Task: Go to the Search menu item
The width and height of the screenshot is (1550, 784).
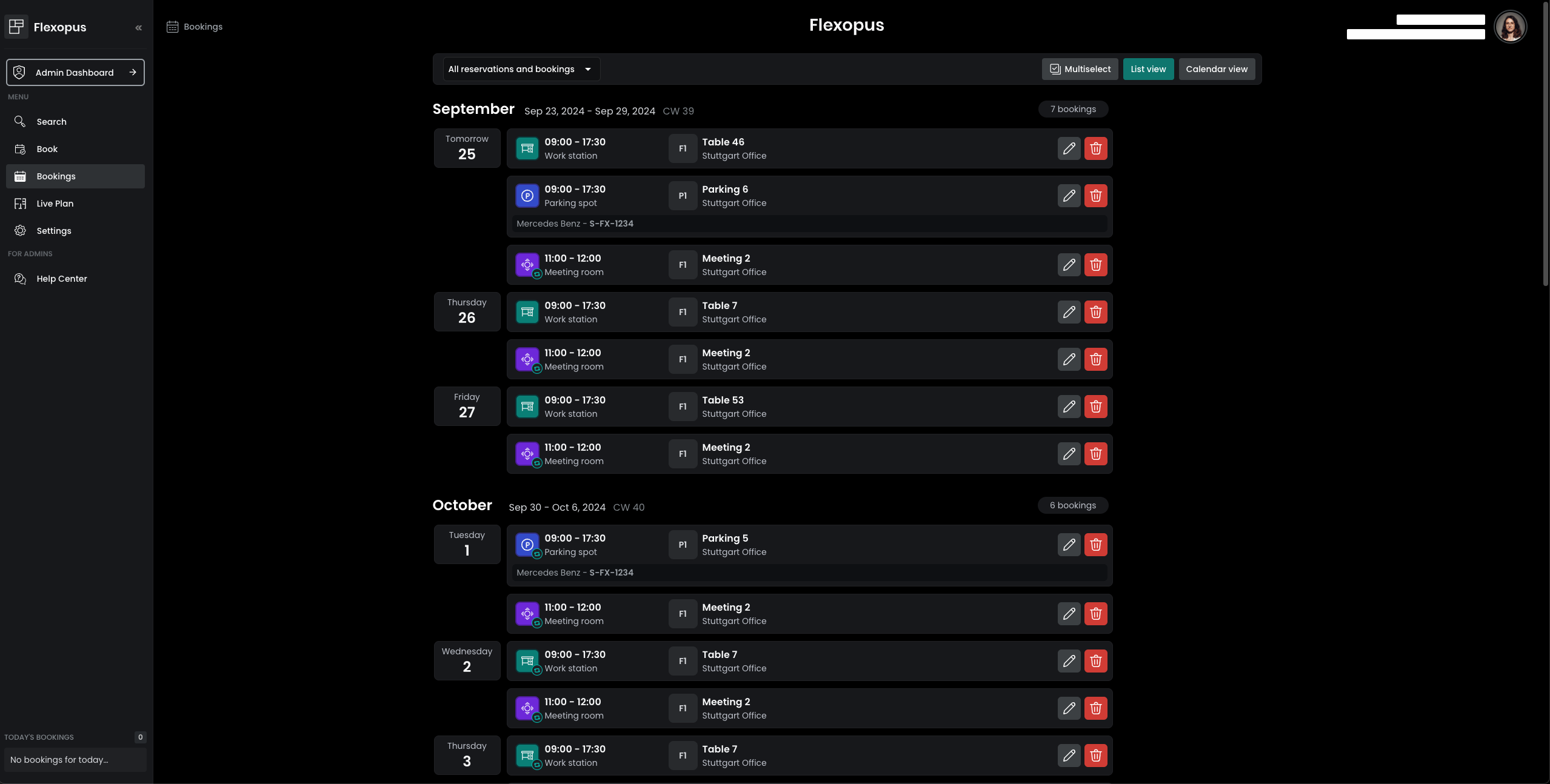Action: (52, 122)
